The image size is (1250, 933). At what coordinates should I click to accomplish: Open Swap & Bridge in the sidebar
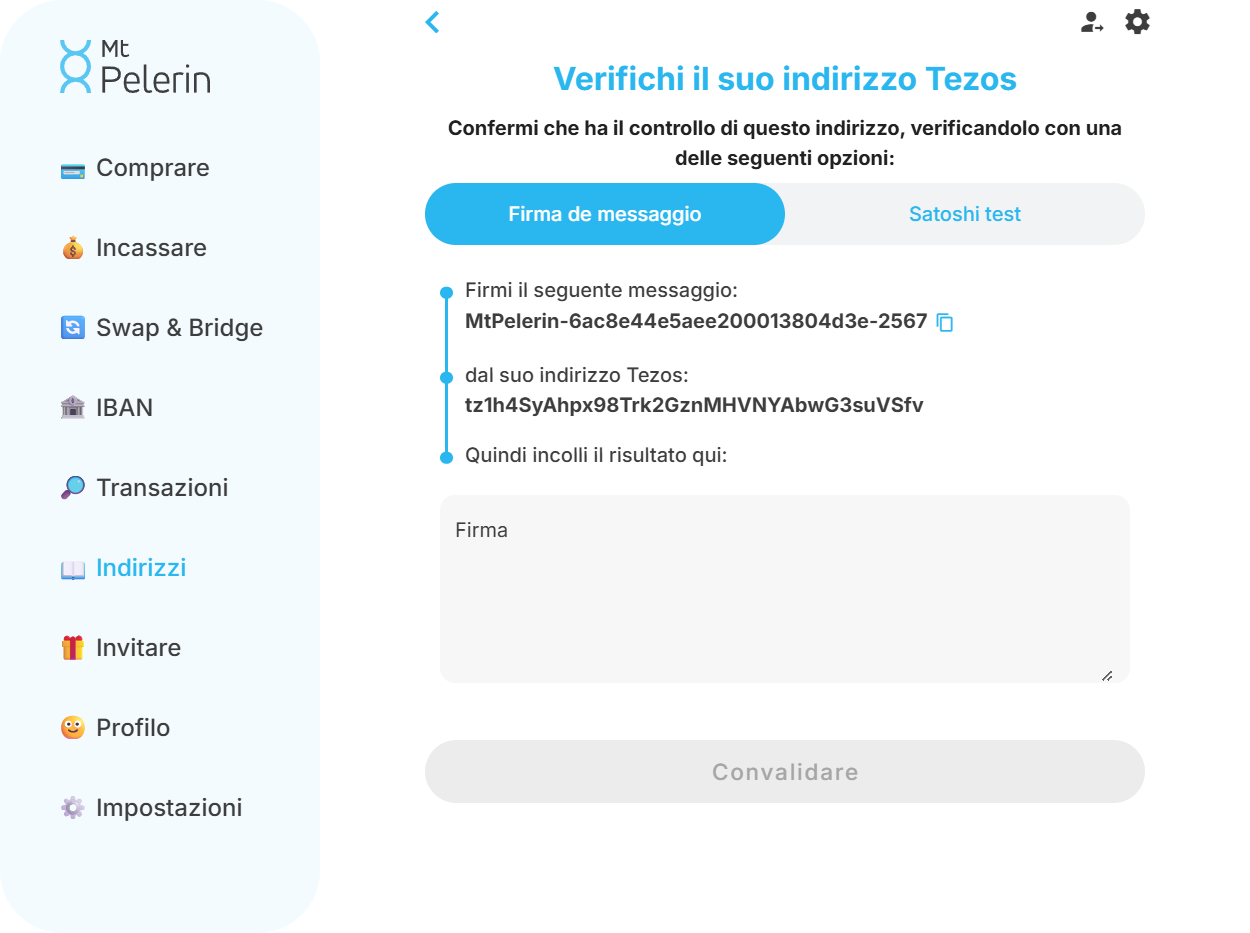coord(179,328)
